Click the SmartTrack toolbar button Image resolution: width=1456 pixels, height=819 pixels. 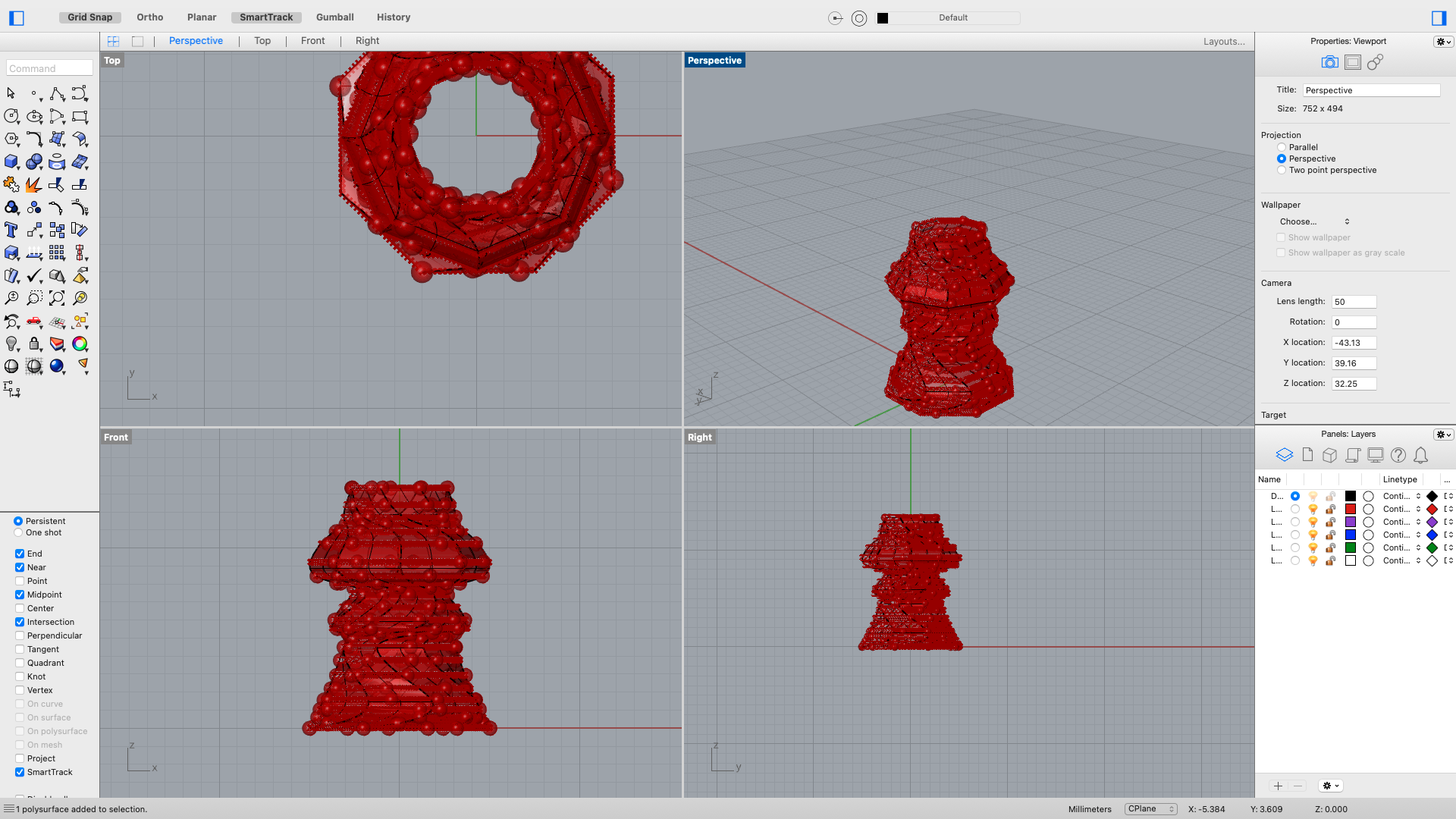[x=266, y=17]
